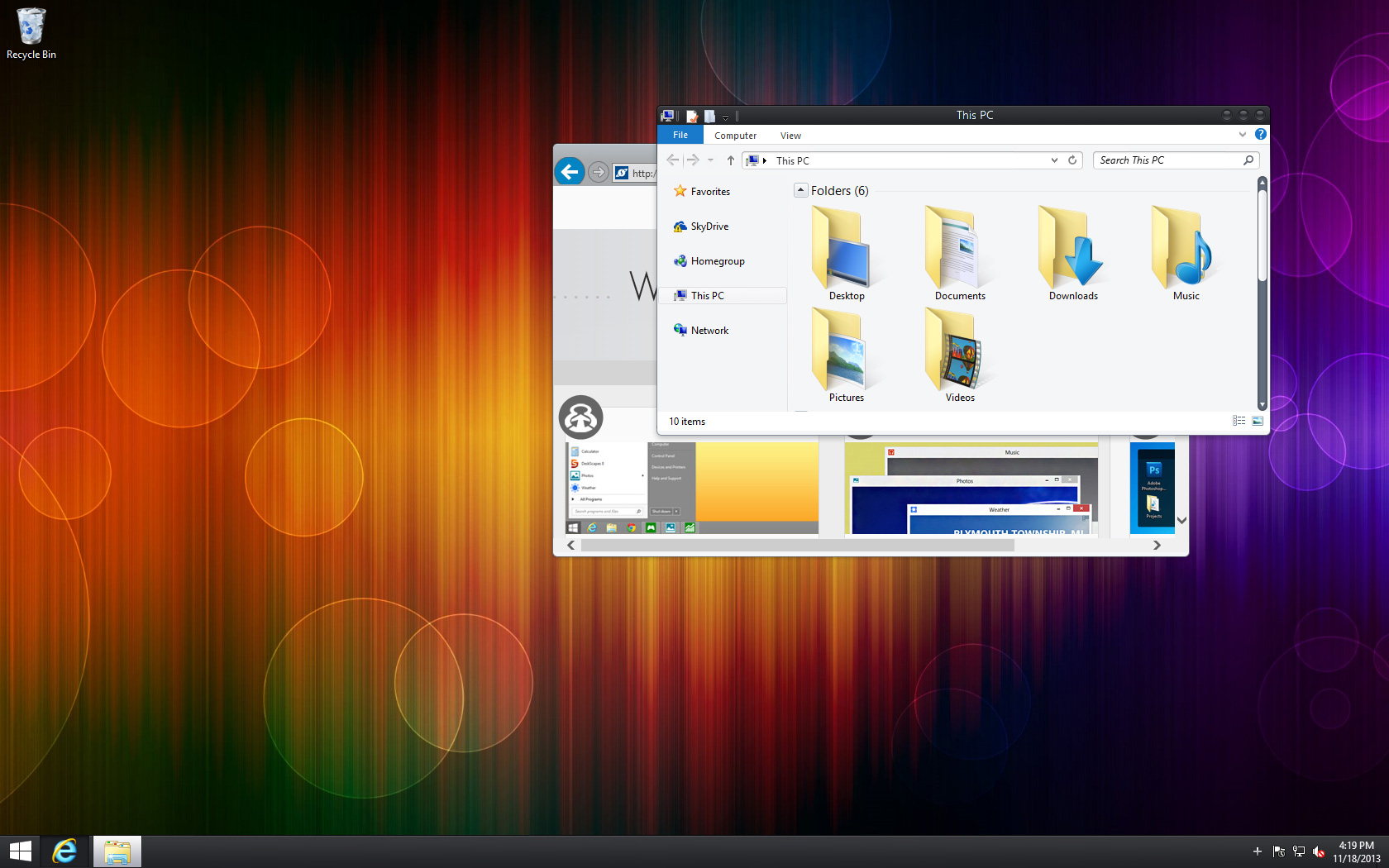This screenshot has height=868, width=1389.
Task: Click the browser's blue back button
Action: (x=570, y=172)
